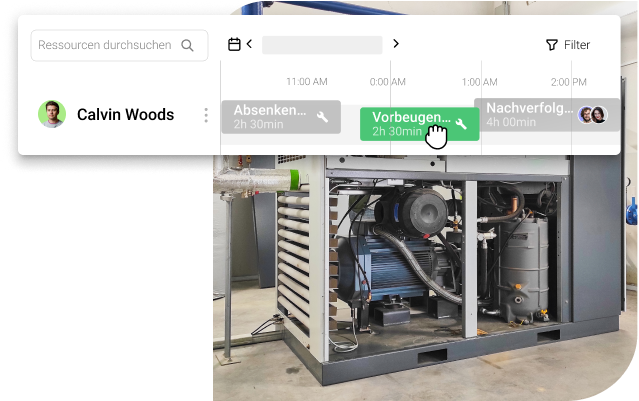
Task: Click the assignee avatars on the Nachverfolg task
Action: [x=592, y=115]
